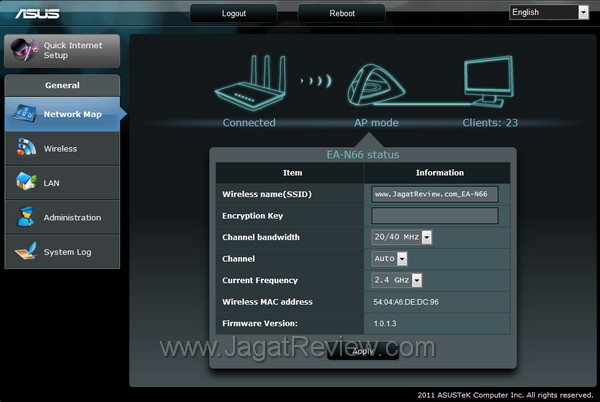Click the Encryption Key input field
The width and height of the screenshot is (600, 402).
(435, 216)
